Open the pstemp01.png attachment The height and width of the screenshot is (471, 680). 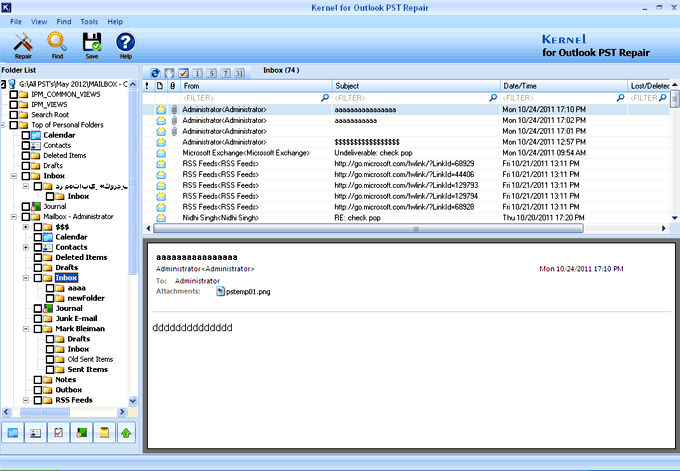coord(243,291)
